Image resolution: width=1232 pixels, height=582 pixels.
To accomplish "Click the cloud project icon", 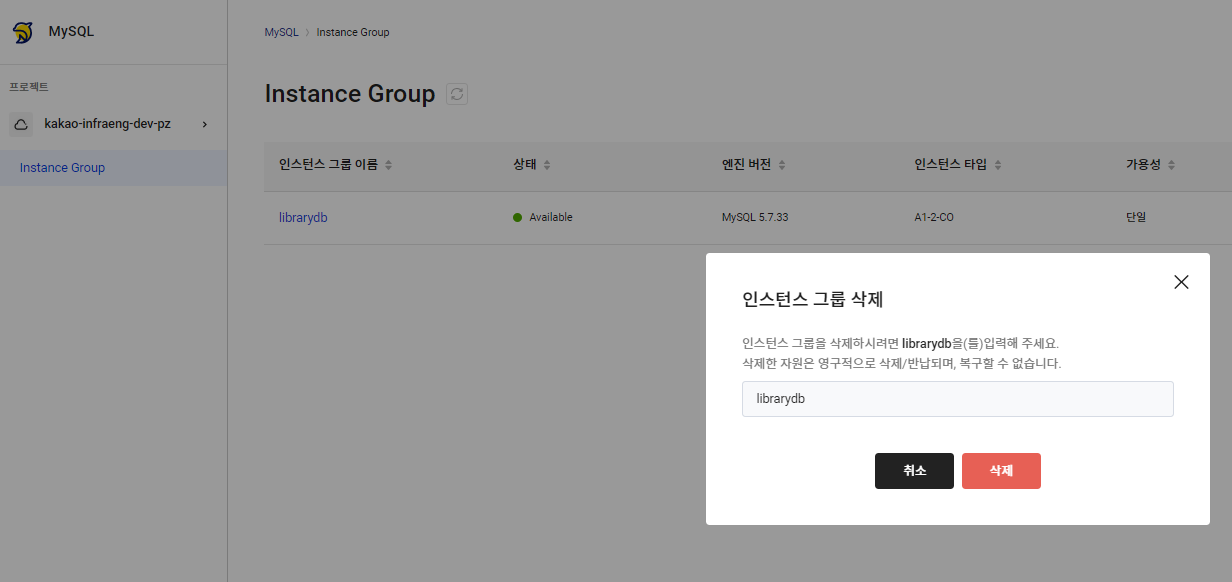I will 21,124.
